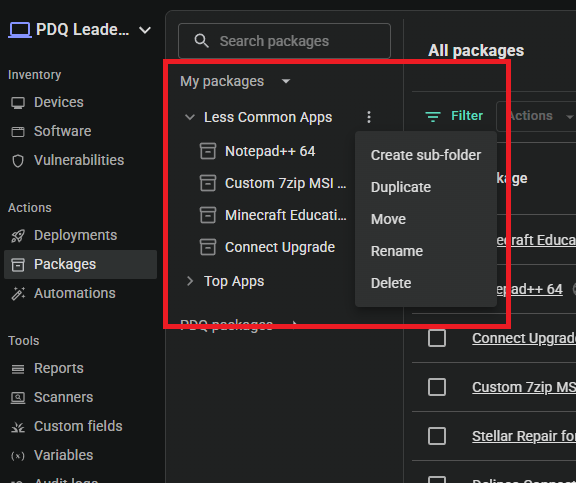Expand the Top Apps folder chevron

pos(190,281)
